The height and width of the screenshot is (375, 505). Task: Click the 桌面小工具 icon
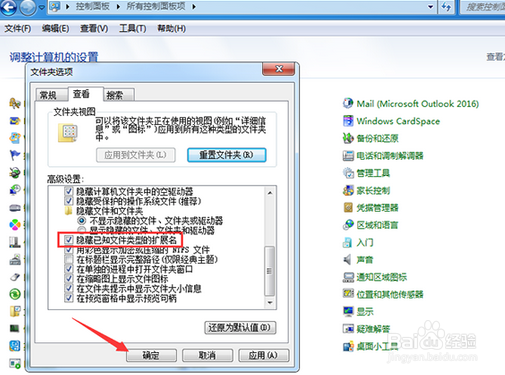click(x=348, y=346)
